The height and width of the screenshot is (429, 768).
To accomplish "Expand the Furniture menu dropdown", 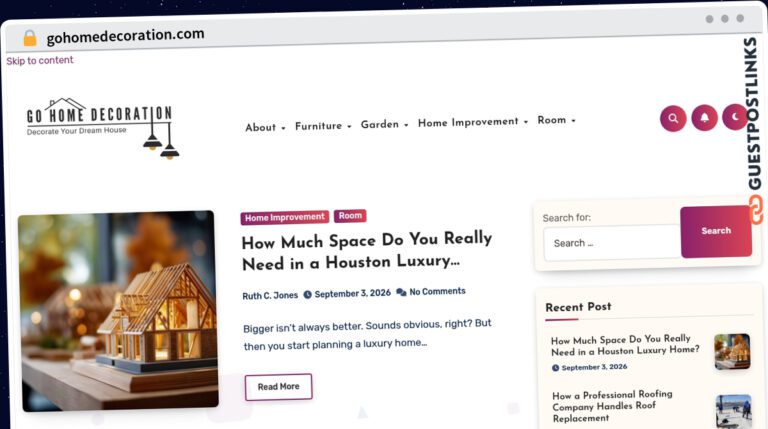I will coord(323,126).
